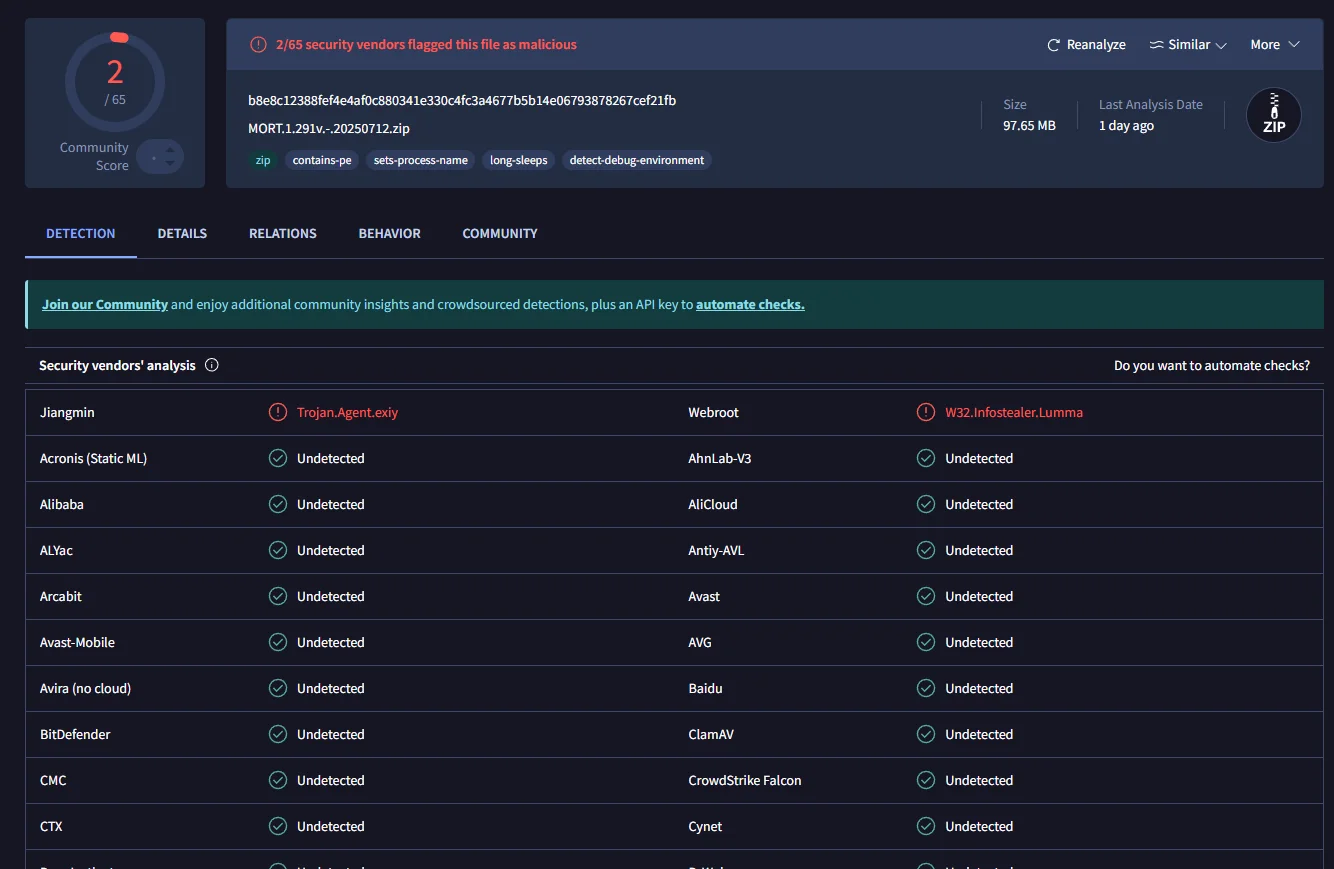Click the check icon in the Arcabit row

[278, 596]
